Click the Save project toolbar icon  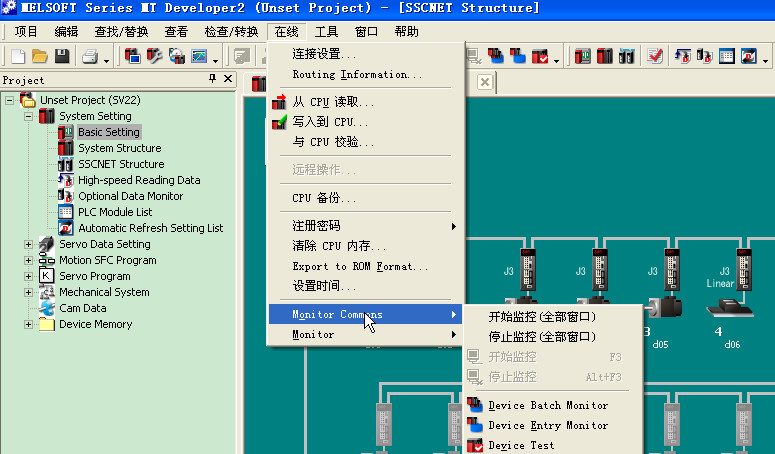[x=62, y=56]
